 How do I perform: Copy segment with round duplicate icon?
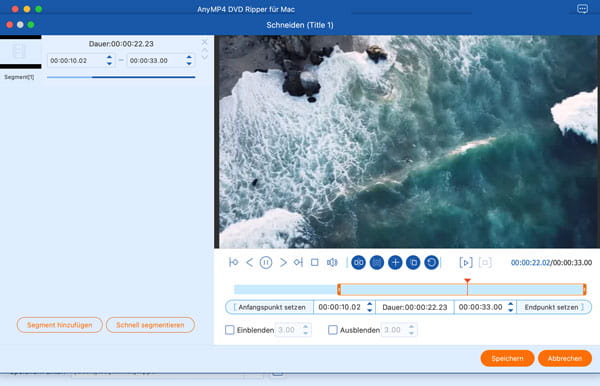(x=413, y=262)
